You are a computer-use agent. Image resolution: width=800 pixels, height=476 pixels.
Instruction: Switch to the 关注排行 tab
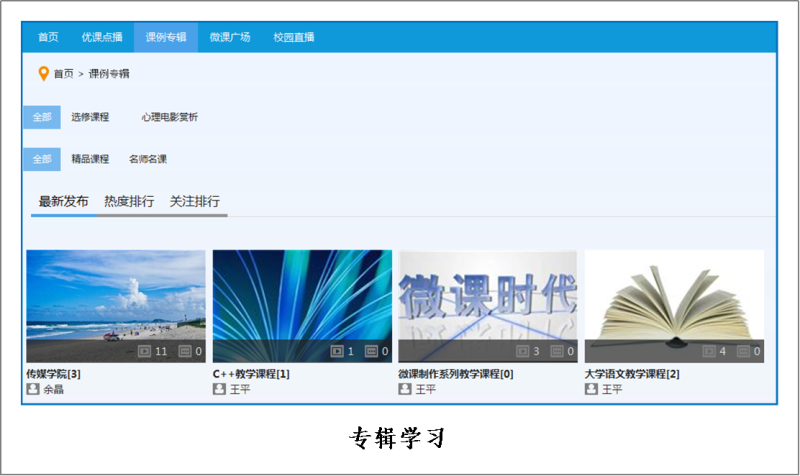point(194,202)
